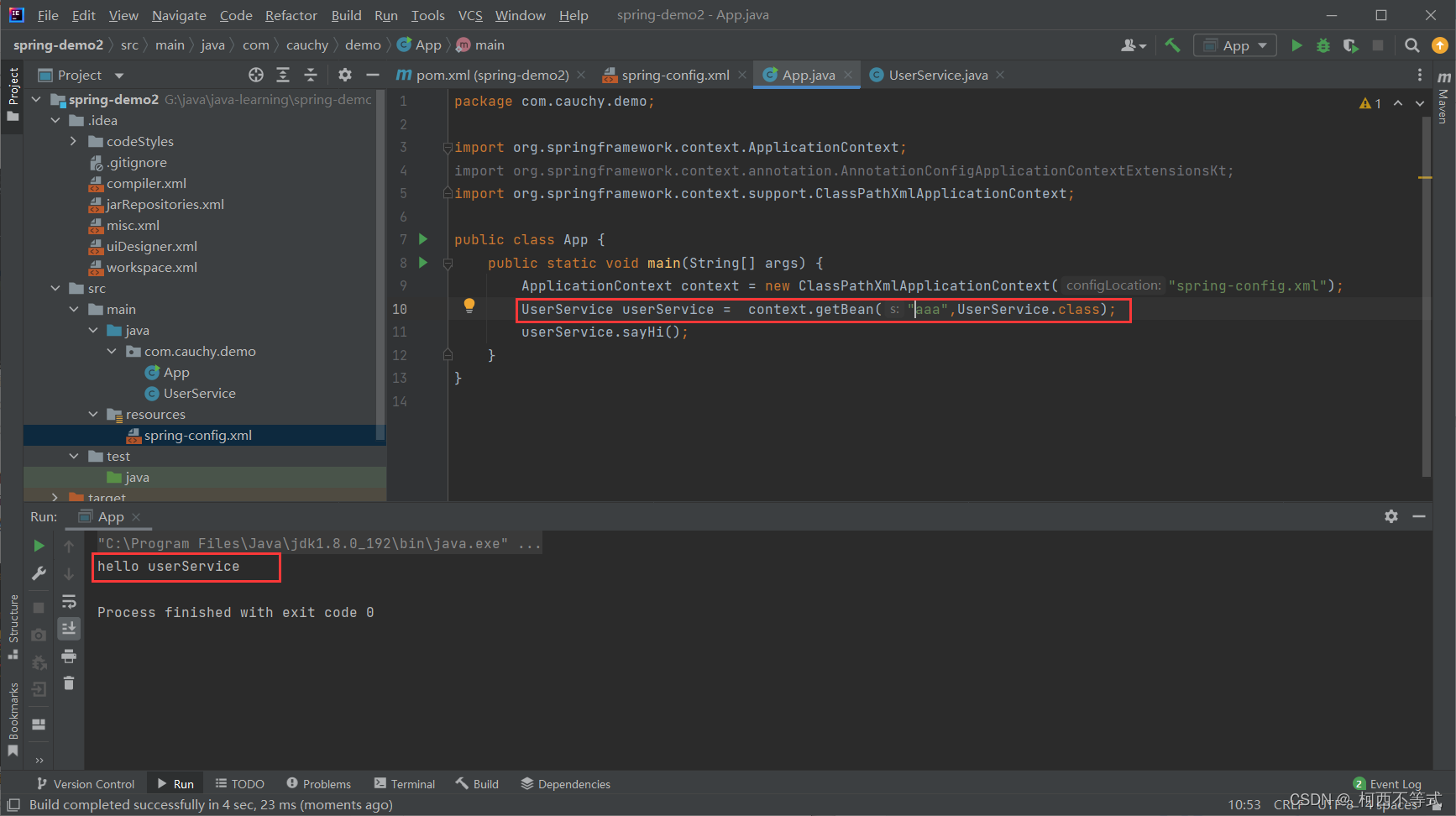Collapse the resources folder
Image resolution: width=1456 pixels, height=816 pixels.
click(x=92, y=414)
